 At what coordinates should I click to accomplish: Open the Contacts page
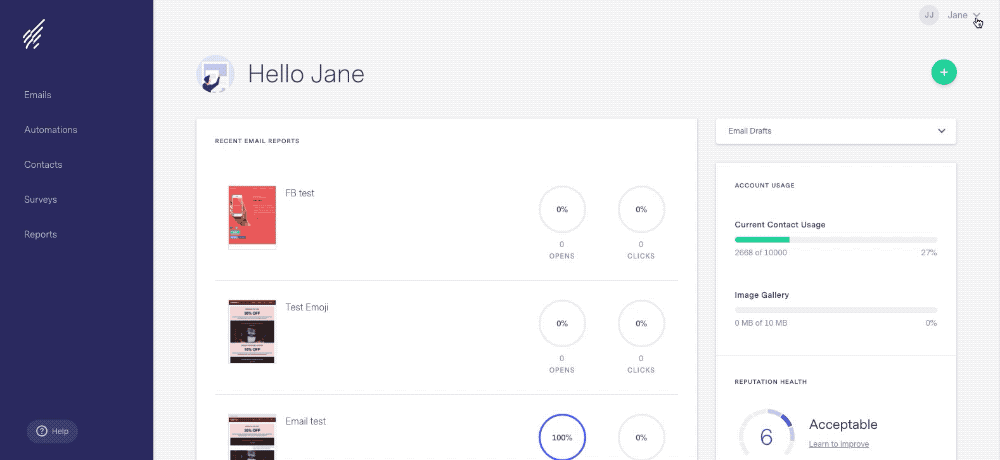43,165
